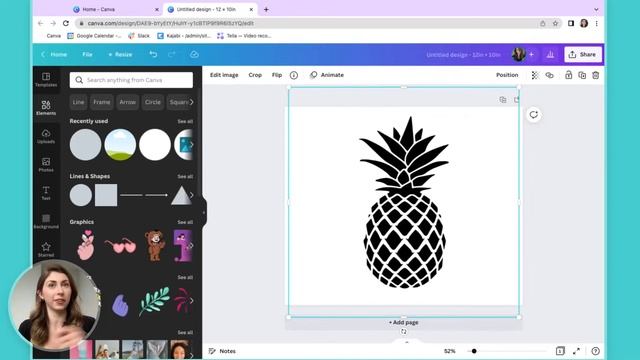Image resolution: width=640 pixels, height=360 pixels.
Task: Click the duplicate page icon above canvas
Action: 503,100
